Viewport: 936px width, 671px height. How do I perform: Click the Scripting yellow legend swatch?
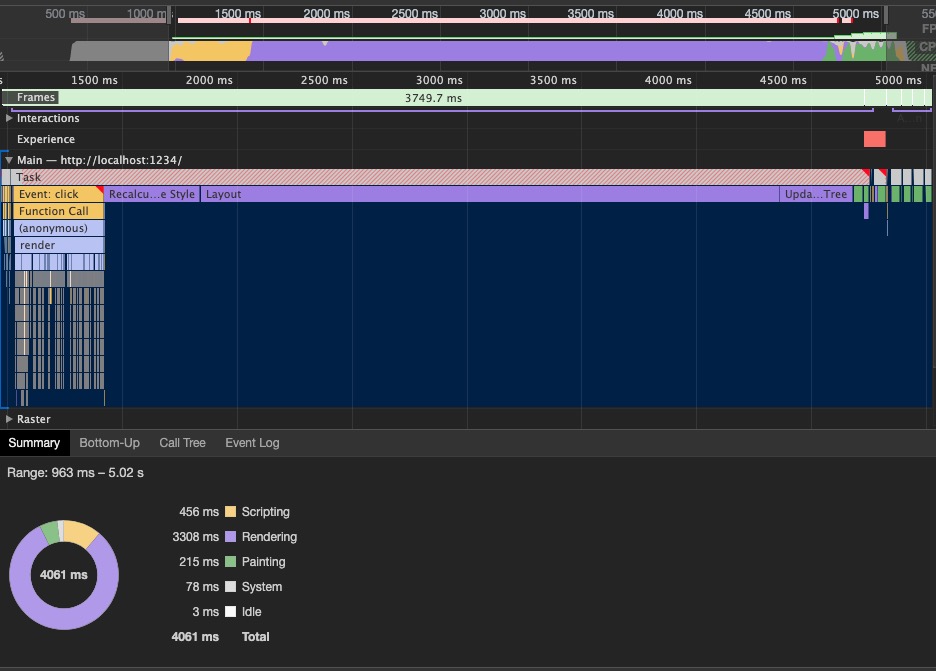230,512
